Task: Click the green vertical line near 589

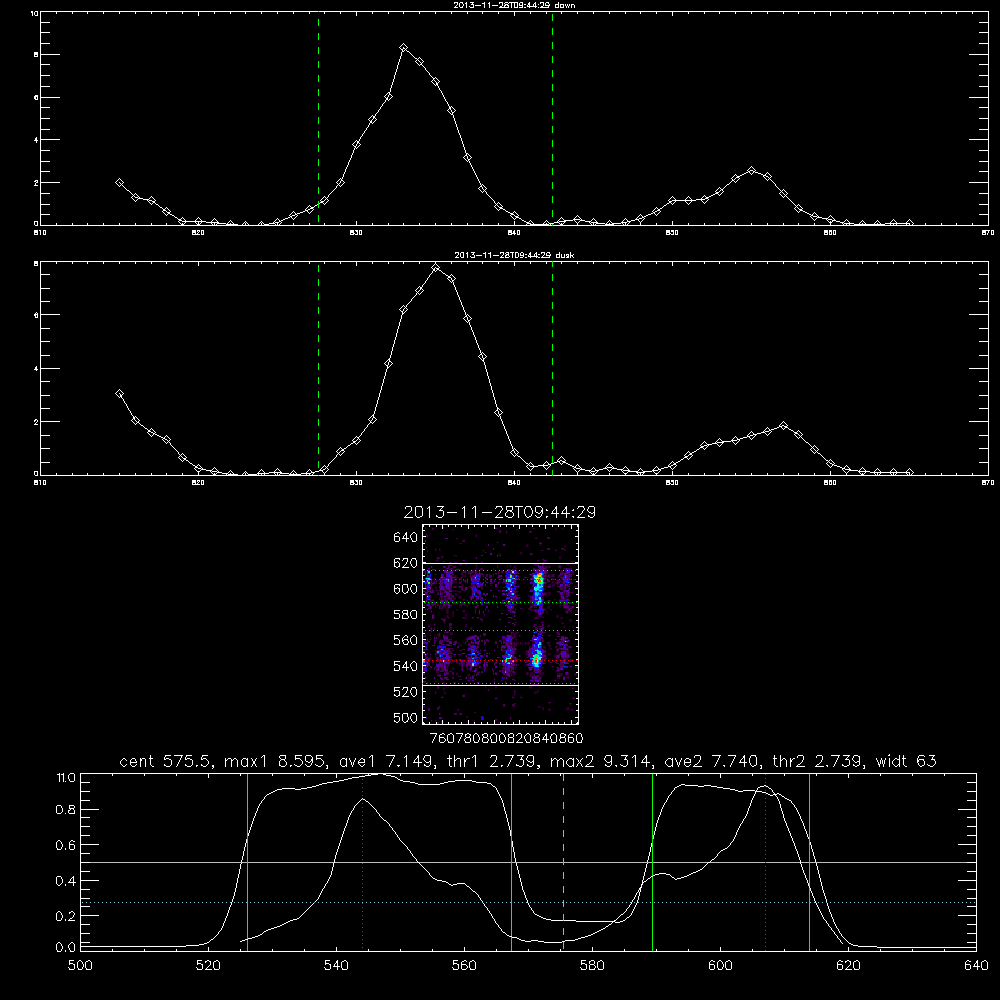Action: (x=652, y=862)
